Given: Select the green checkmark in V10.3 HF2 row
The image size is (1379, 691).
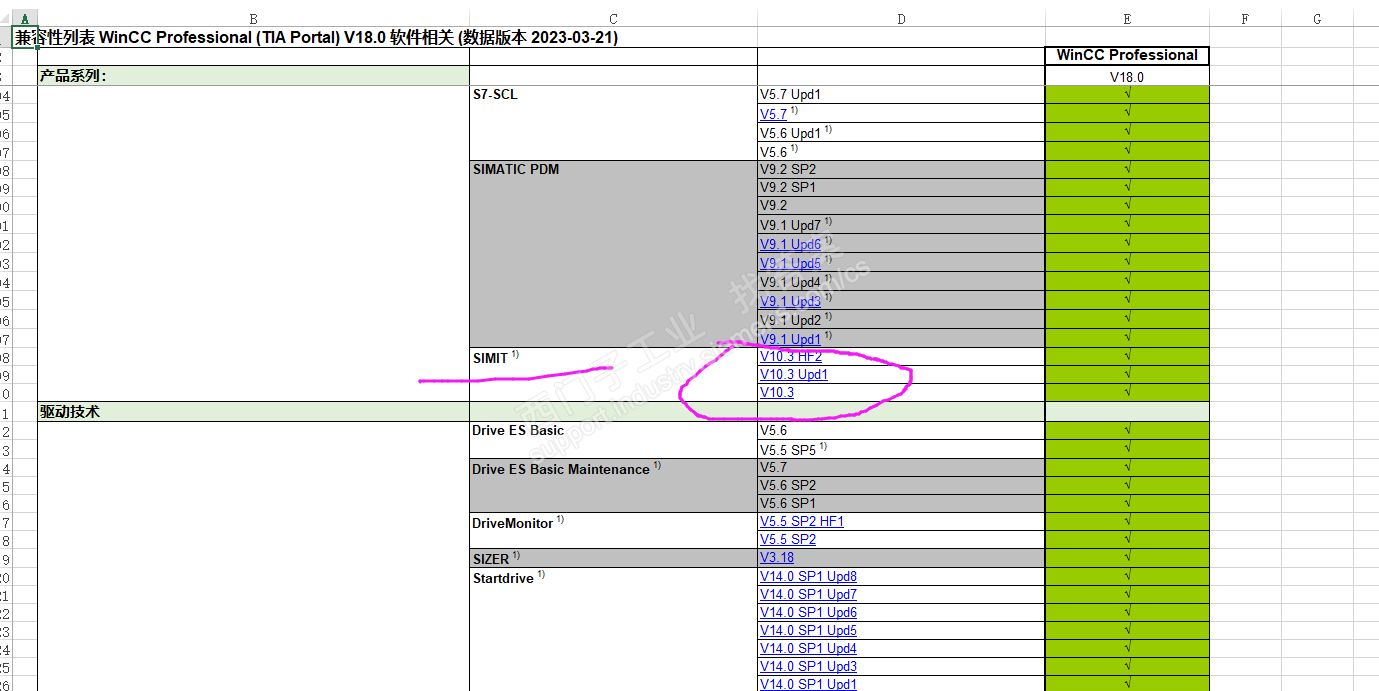Looking at the screenshot, I should tap(1127, 356).
